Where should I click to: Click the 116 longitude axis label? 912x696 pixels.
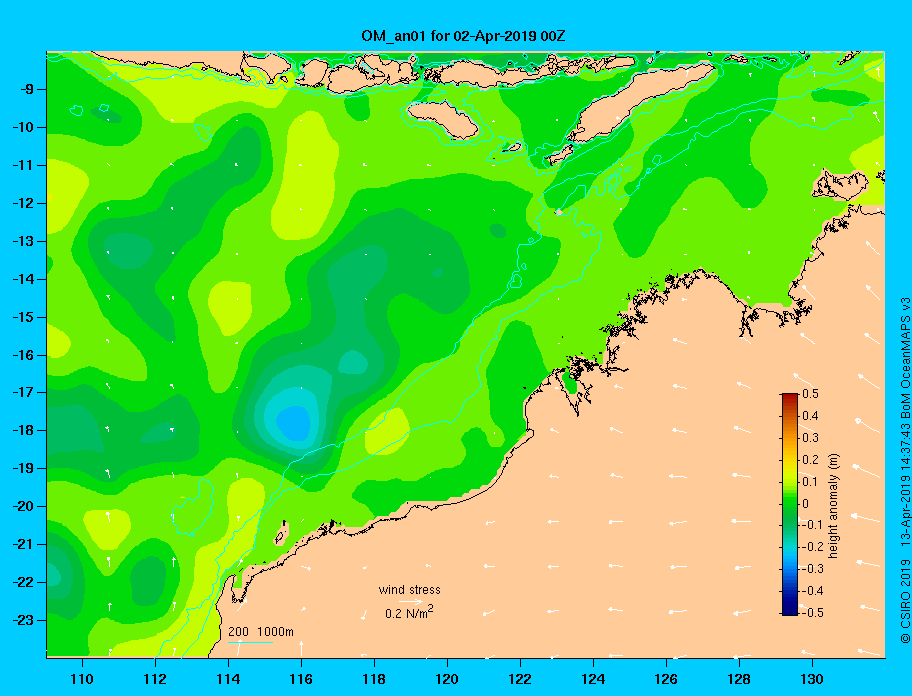click(x=301, y=679)
